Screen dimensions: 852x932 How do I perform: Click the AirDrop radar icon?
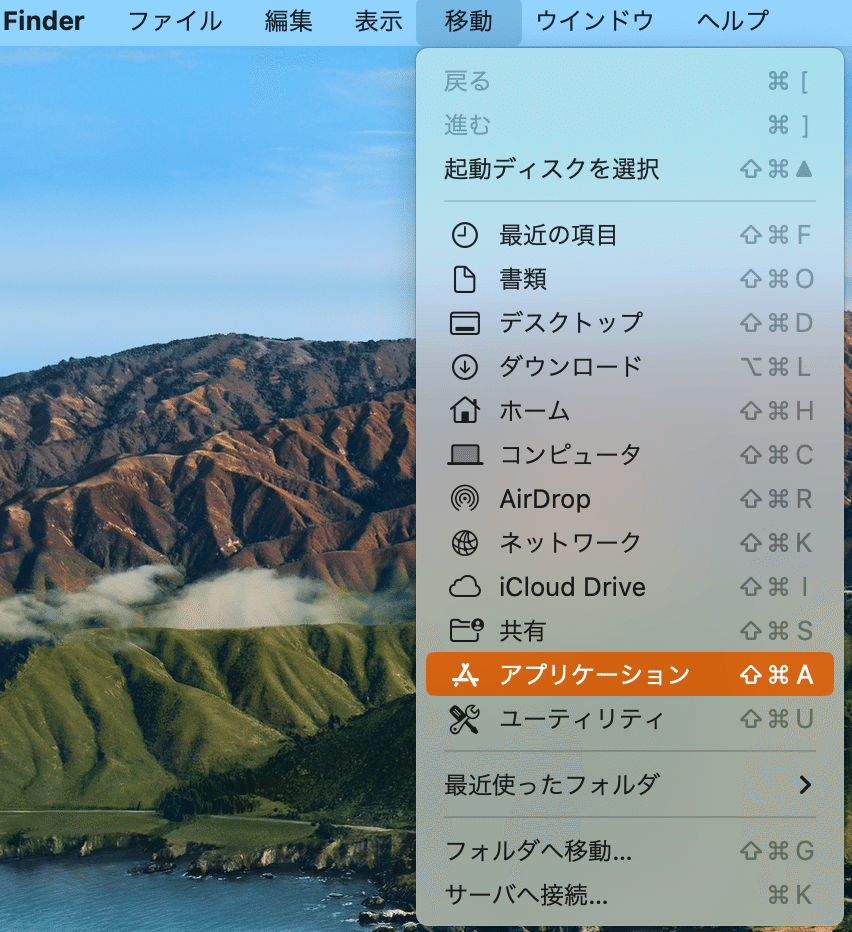(x=464, y=498)
